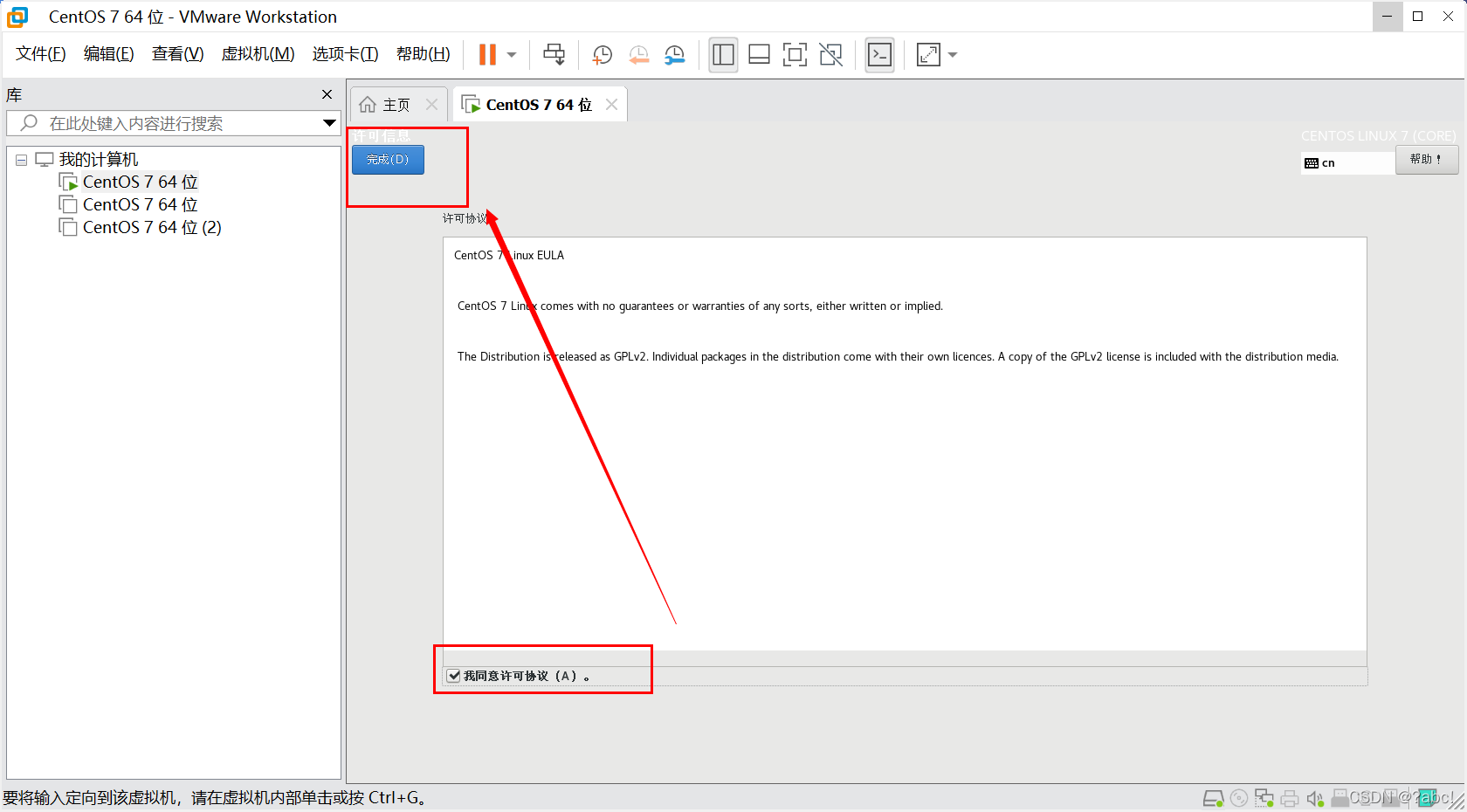
Task: Send Ctrl+Alt+Del to the virtual machine
Action: (554, 54)
